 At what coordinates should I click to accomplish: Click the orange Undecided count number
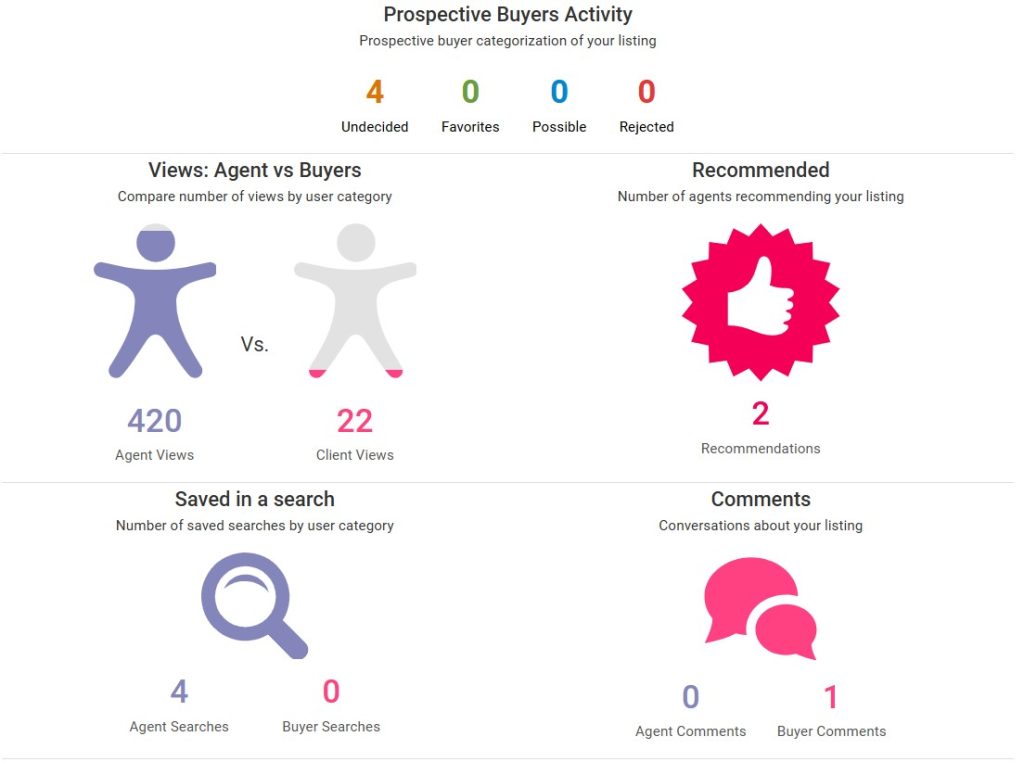point(375,92)
